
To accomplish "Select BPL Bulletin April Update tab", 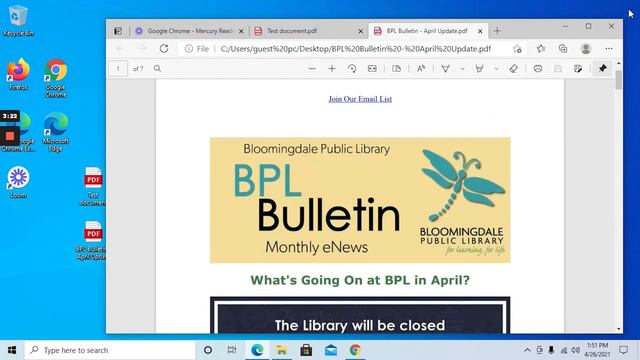I will [427, 31].
